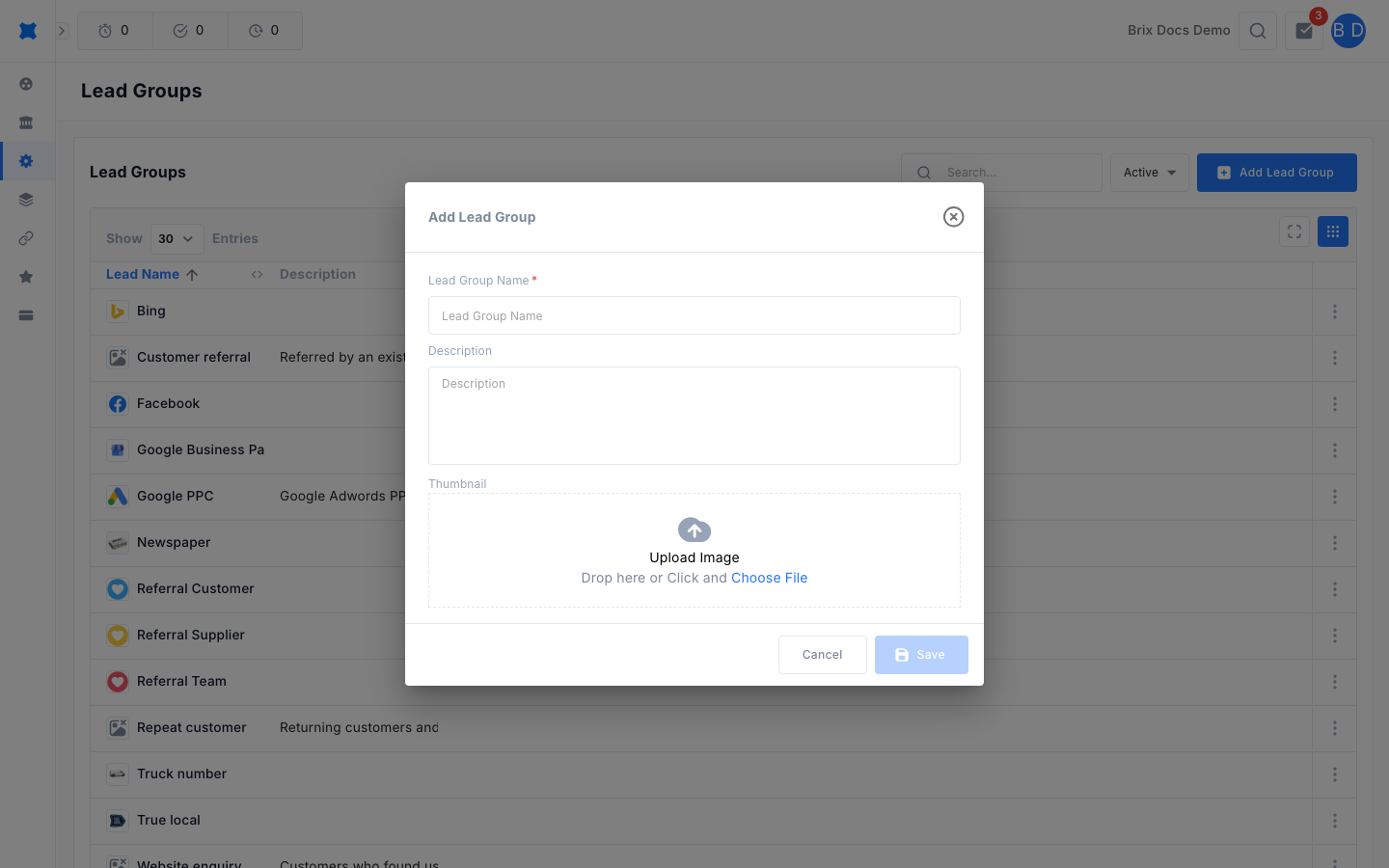Viewport: 1389px width, 868px height.
Task: Toggle fullscreen table view
Action: [x=1294, y=231]
